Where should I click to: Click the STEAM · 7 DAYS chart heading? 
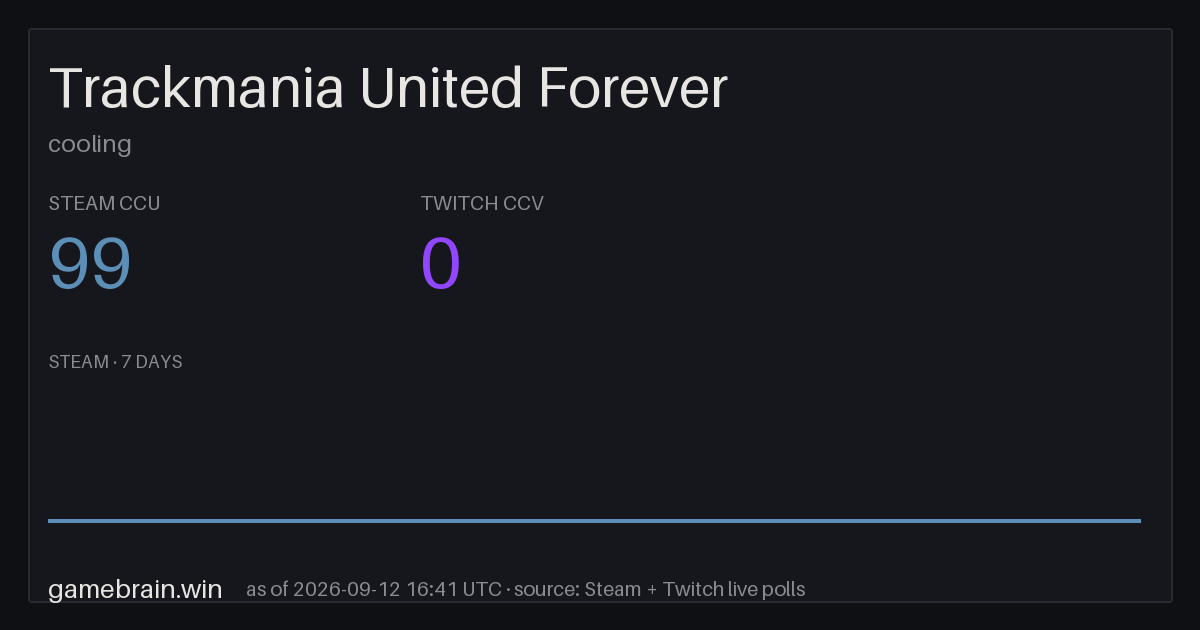[x=115, y=362]
